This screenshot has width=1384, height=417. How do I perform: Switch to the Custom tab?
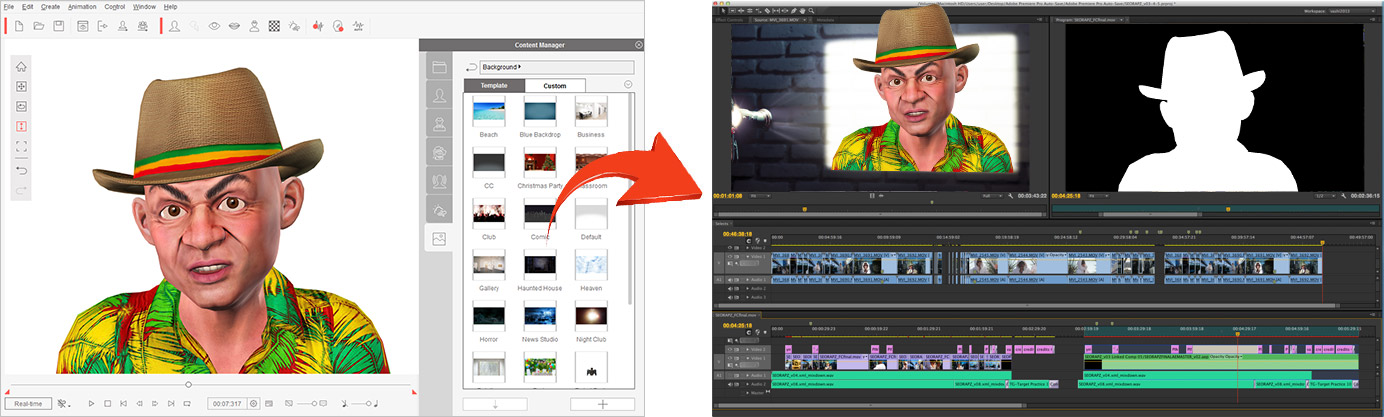(x=554, y=86)
